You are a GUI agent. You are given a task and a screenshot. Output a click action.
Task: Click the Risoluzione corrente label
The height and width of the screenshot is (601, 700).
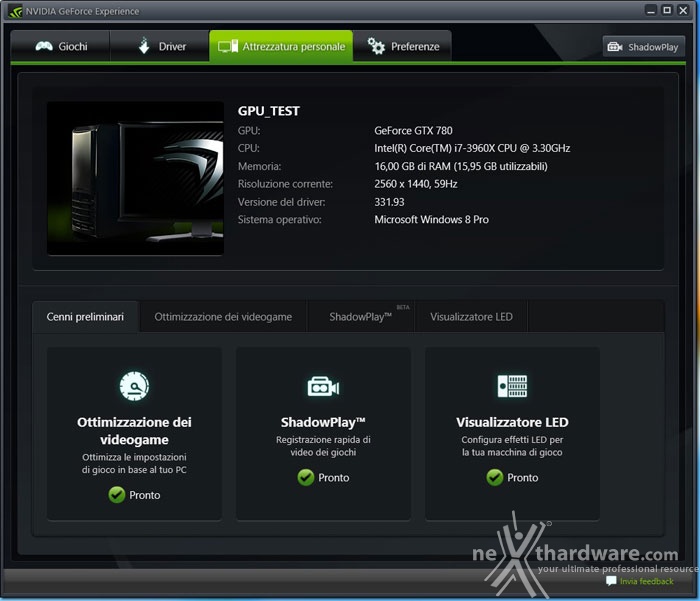click(285, 184)
